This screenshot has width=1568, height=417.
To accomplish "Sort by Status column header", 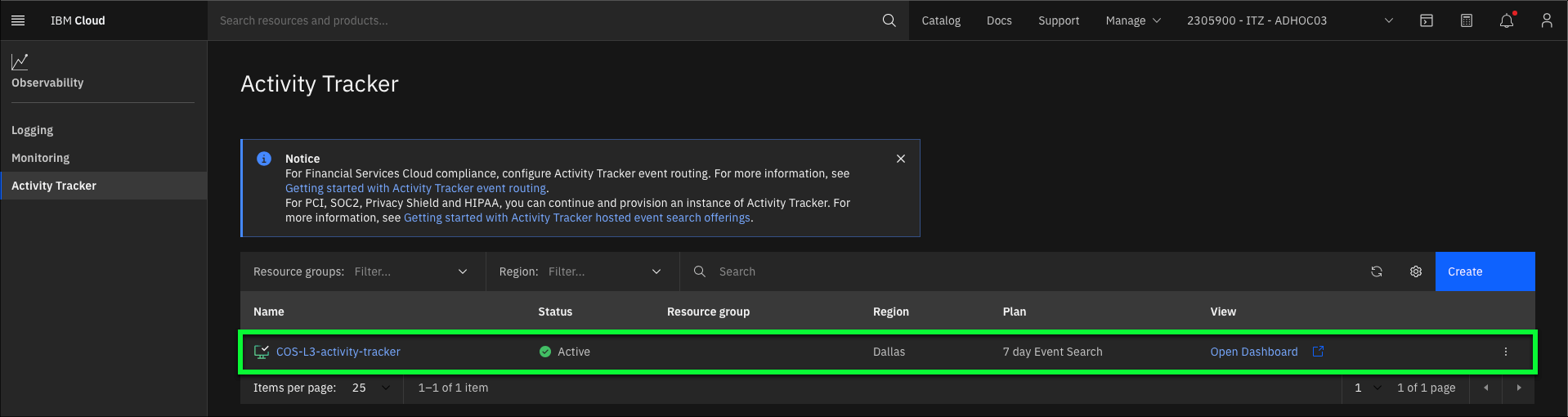I will tap(555, 312).
